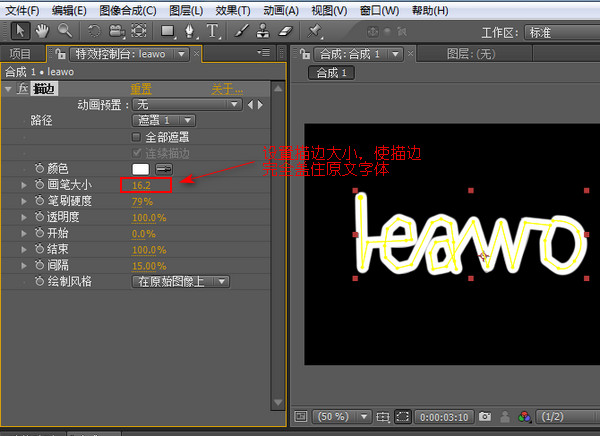Open the 效果(T) menu
This screenshot has width=600, height=436.
coord(233,10)
